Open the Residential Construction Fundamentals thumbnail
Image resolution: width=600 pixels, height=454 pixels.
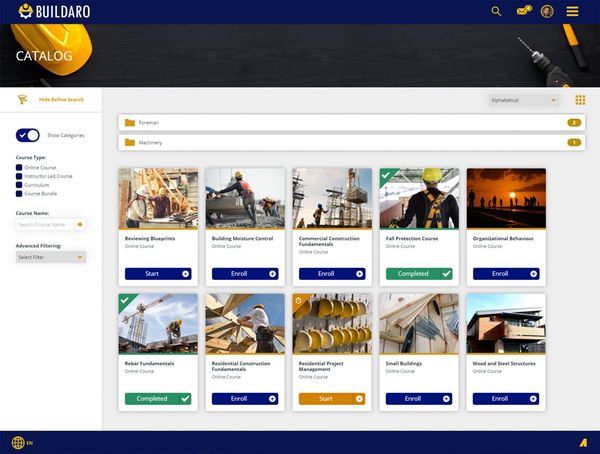245,323
